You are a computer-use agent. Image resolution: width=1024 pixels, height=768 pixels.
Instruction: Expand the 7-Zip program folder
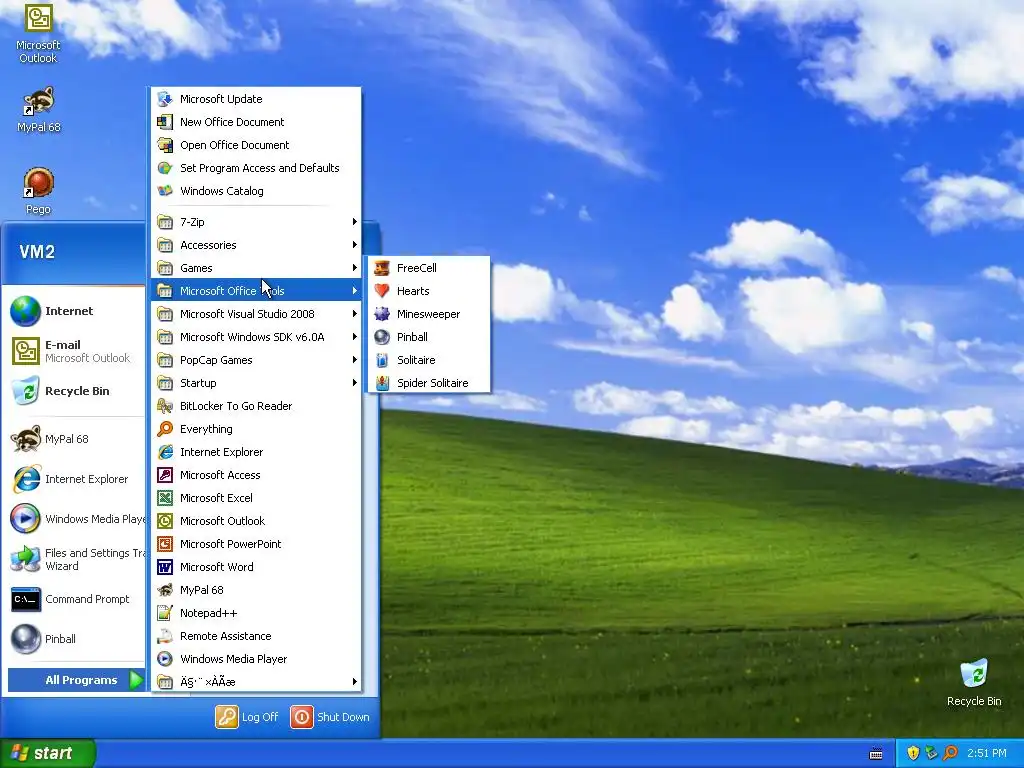coord(256,222)
